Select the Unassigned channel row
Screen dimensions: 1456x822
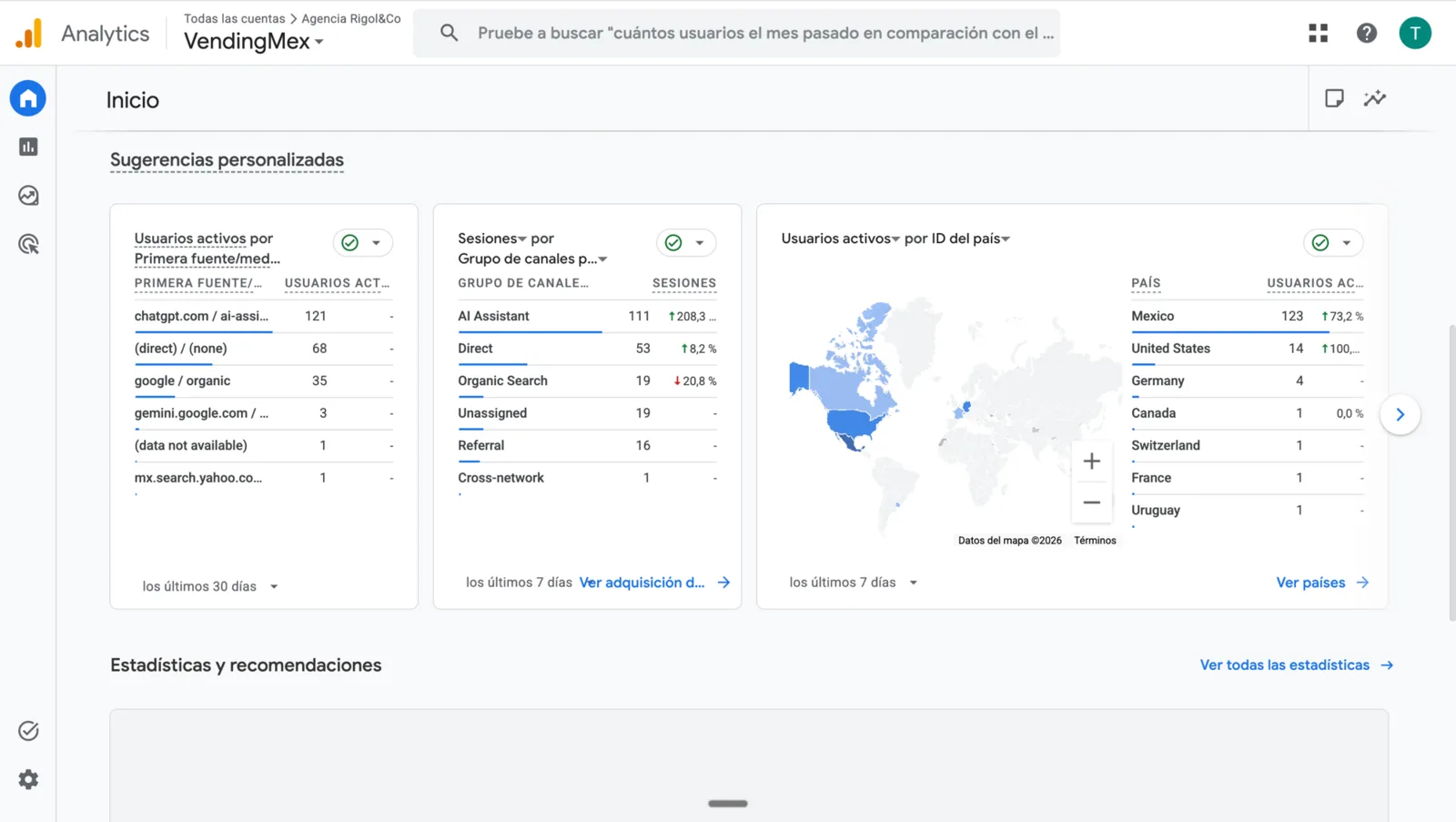[587, 413]
